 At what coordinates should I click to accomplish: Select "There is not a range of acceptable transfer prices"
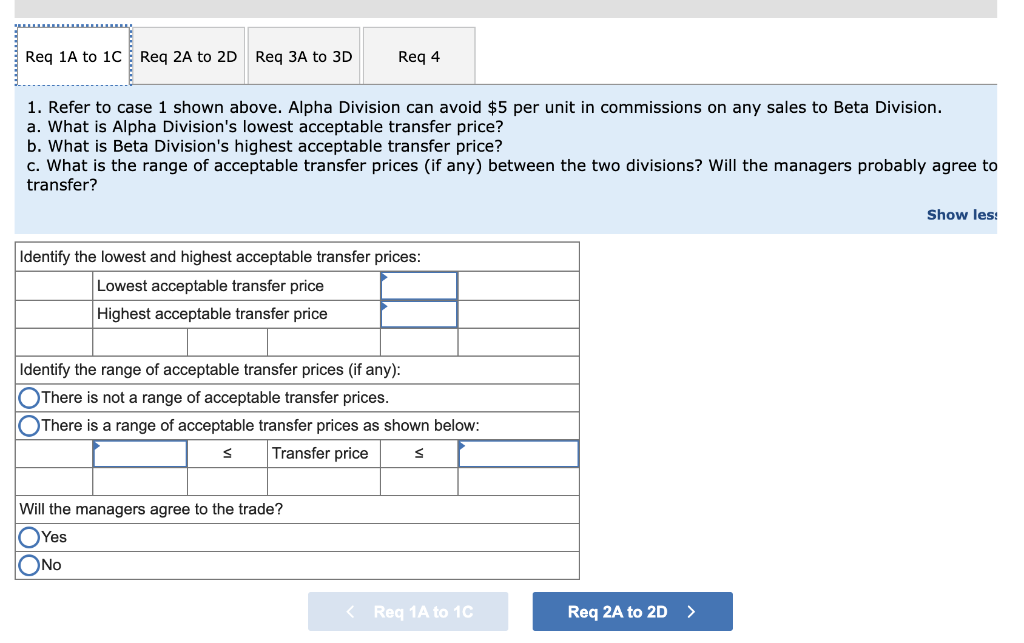(x=29, y=397)
